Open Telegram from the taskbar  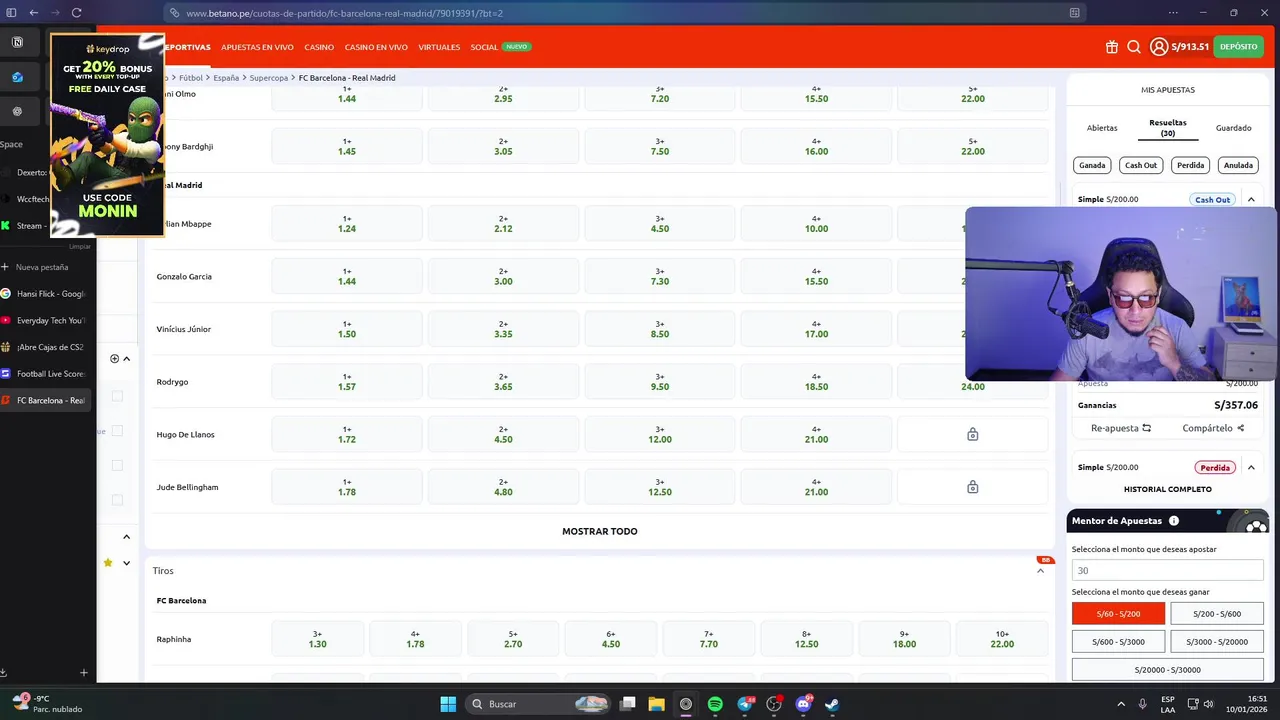coord(745,704)
